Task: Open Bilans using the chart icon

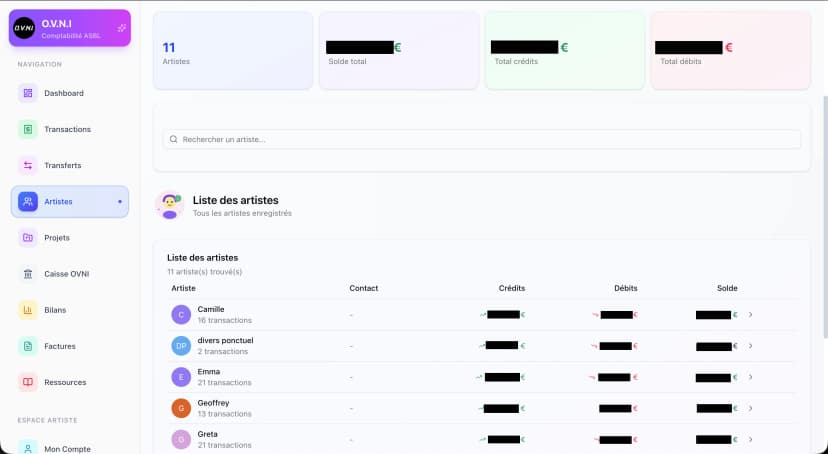Action: click(x=28, y=310)
